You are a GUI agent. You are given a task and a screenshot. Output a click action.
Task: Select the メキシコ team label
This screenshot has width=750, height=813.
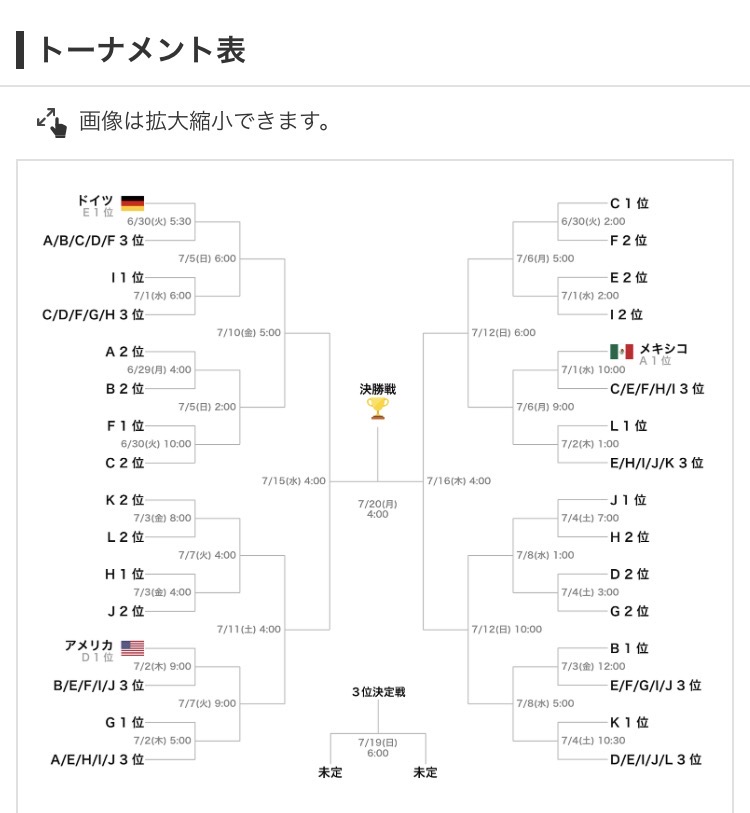(x=663, y=348)
